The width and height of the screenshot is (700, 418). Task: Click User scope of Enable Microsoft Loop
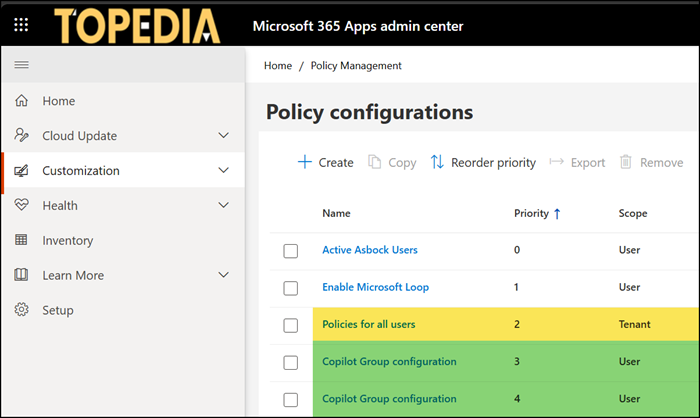[x=629, y=287]
